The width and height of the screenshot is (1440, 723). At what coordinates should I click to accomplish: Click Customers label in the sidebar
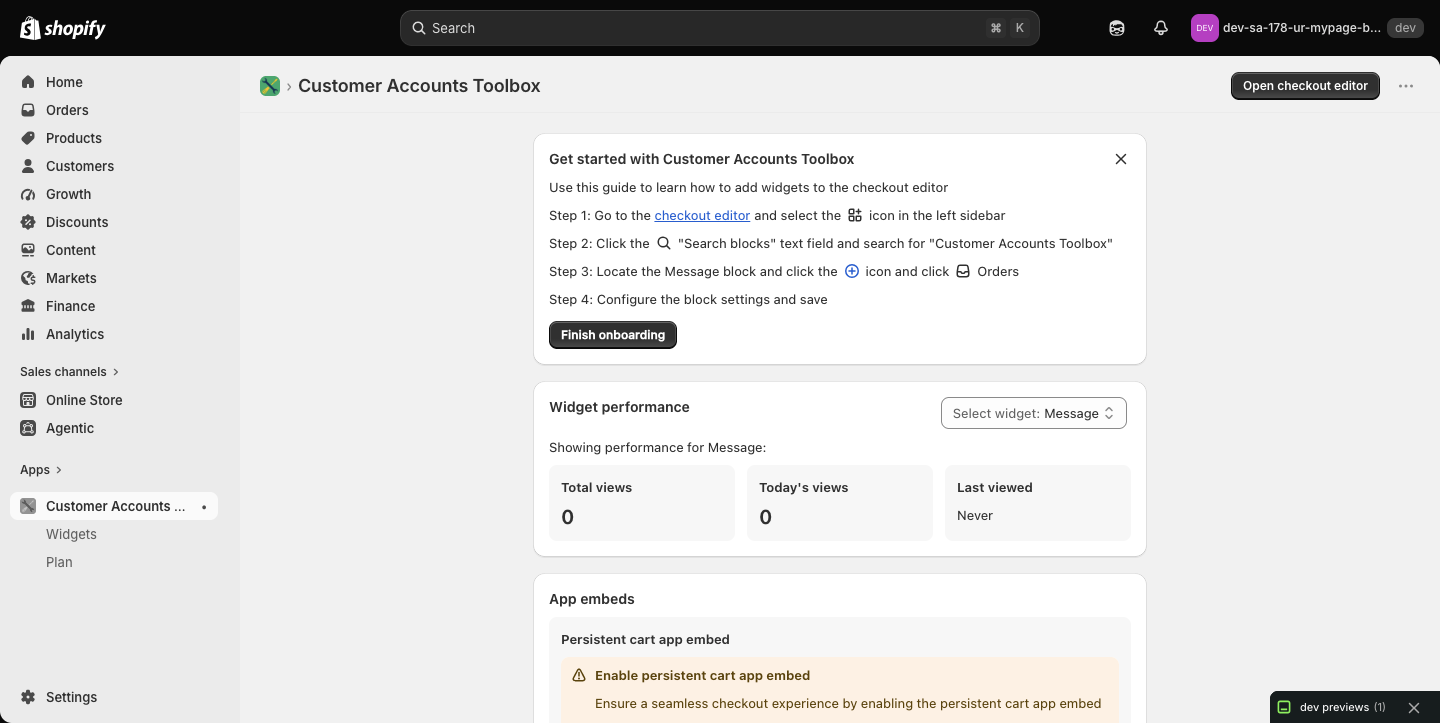[80, 166]
